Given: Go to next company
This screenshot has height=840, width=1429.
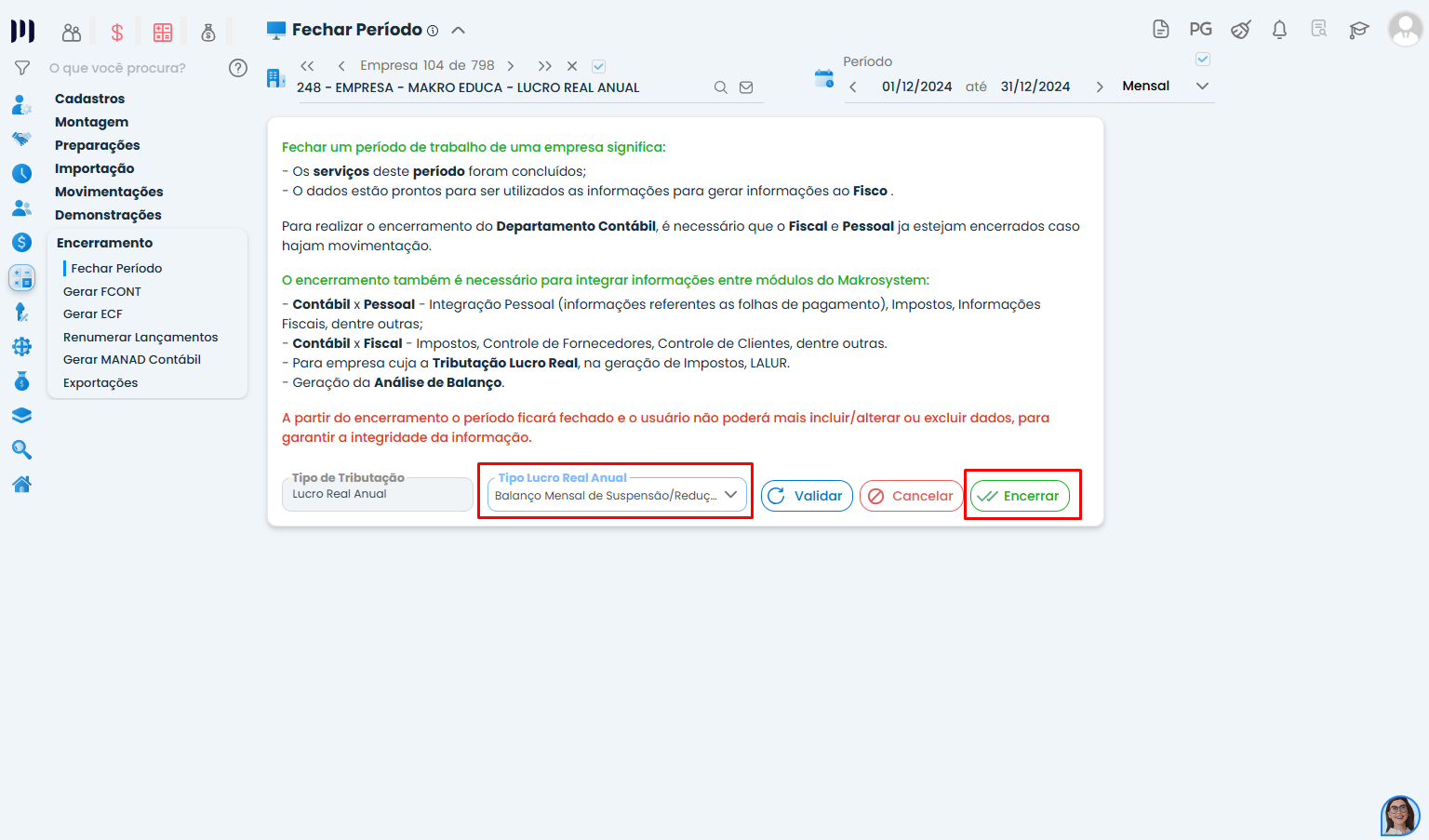Looking at the screenshot, I should point(511,66).
